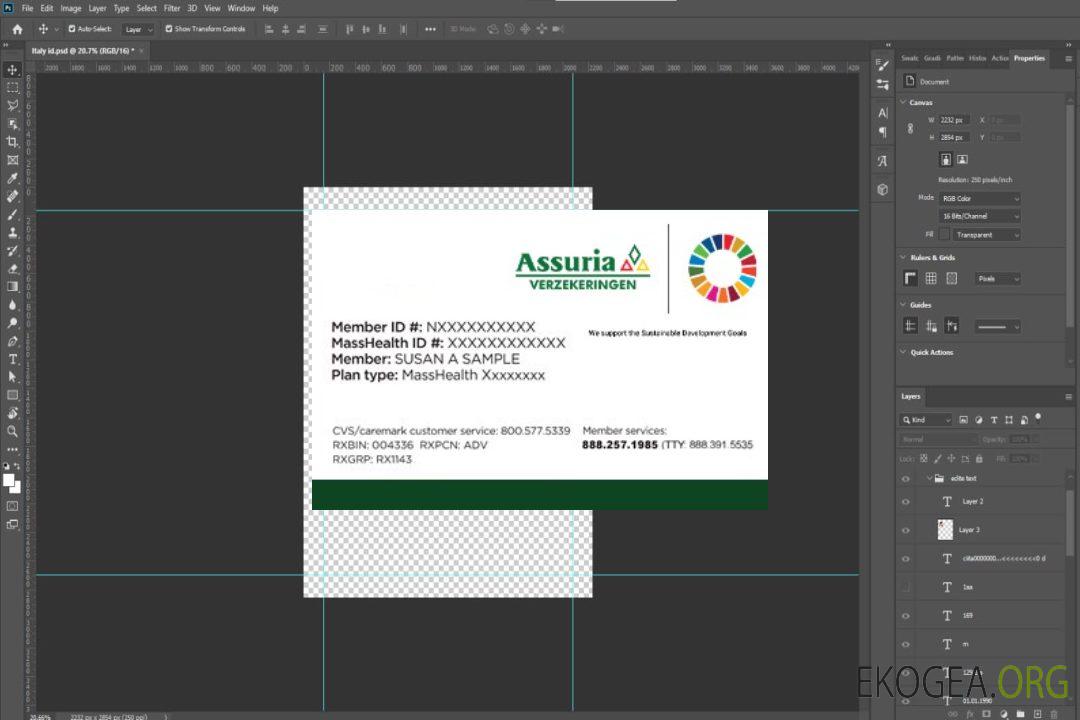Screen dimensions: 1080x720
Task: Open the Fill Transparent dropdown
Action: [x=987, y=235]
